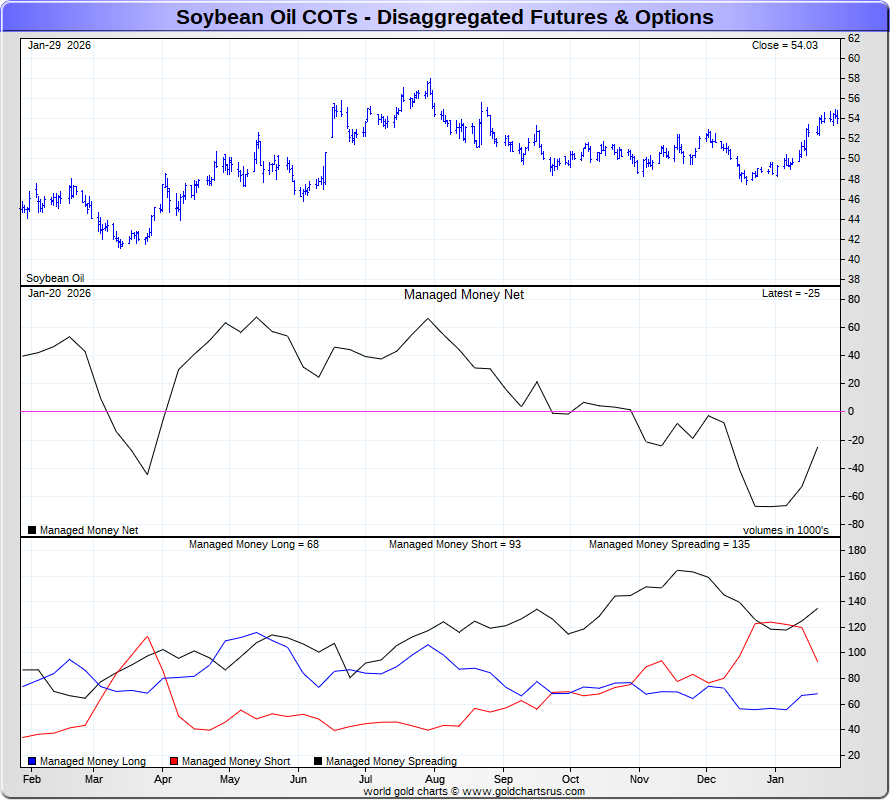Click the Managed Money Short legend text
This screenshot has width=890, height=800.
(x=236, y=762)
